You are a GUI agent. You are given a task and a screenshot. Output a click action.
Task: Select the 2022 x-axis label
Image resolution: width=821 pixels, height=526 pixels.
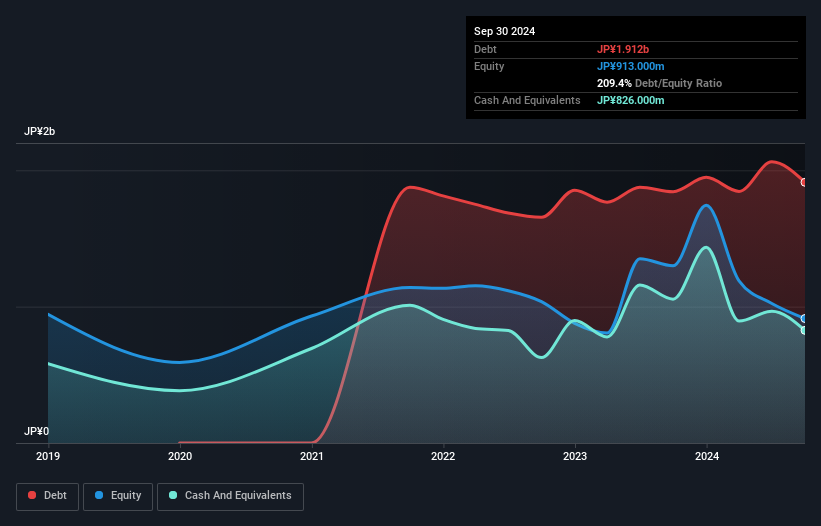pyautogui.click(x=443, y=456)
